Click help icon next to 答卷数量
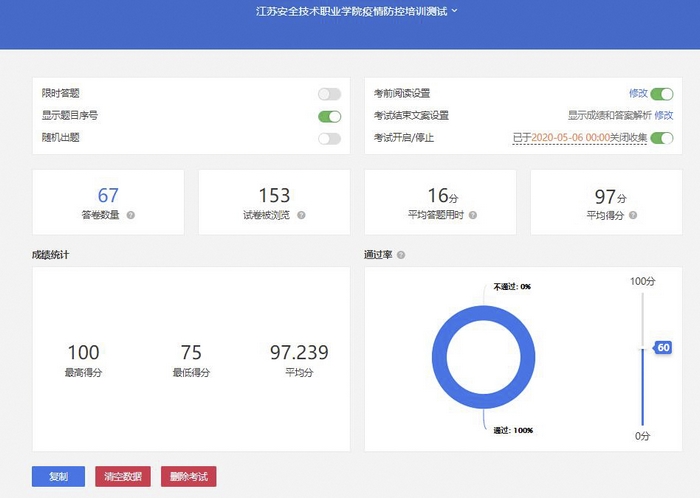The width and height of the screenshot is (700, 498). click(131, 215)
